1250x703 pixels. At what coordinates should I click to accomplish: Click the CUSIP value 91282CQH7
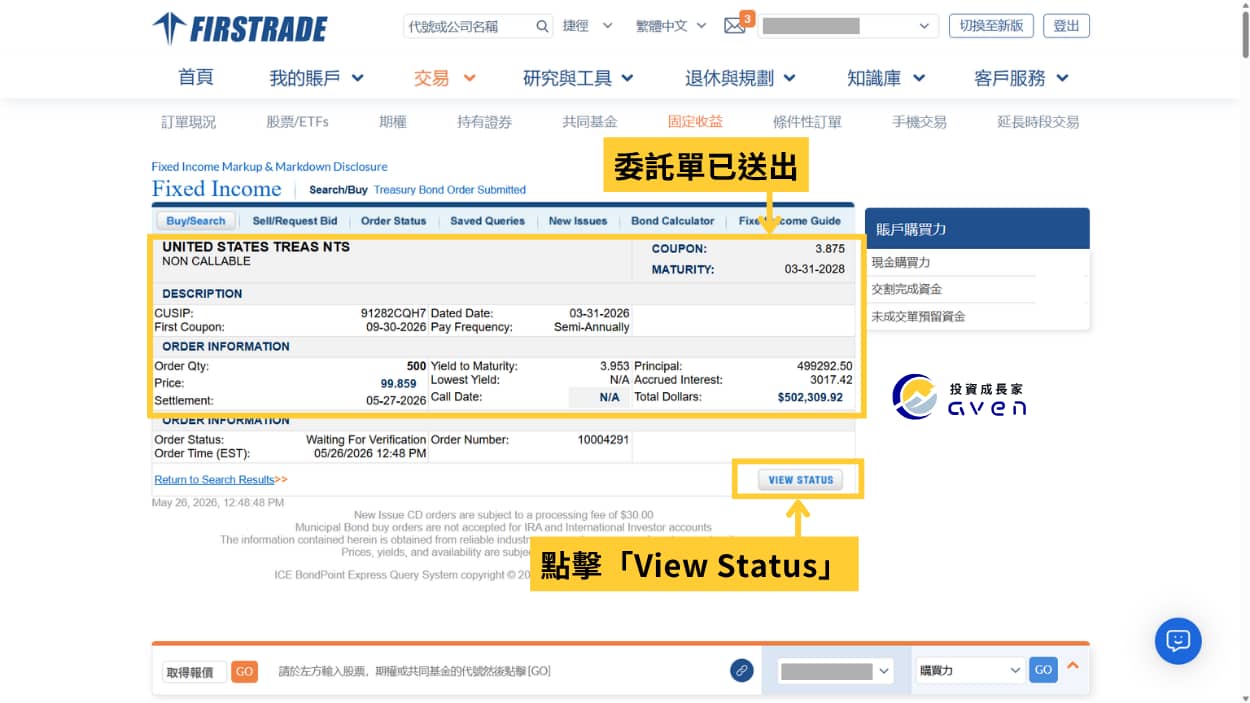tap(393, 313)
